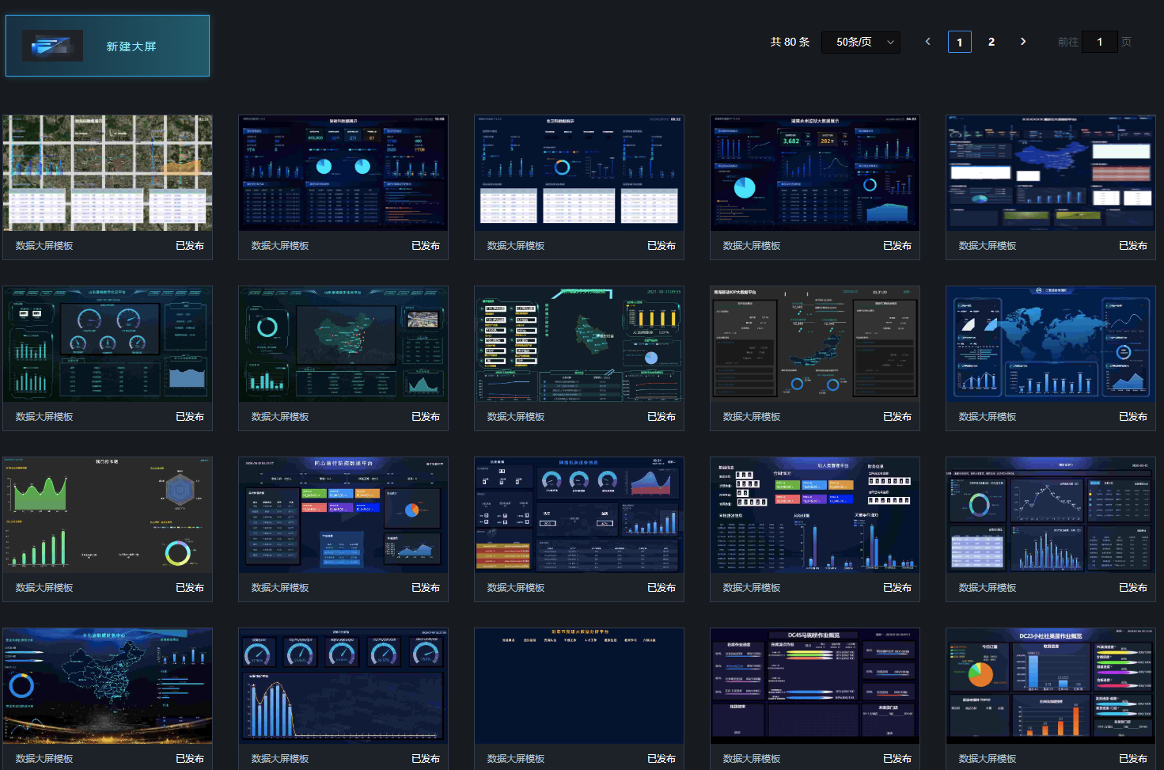Select page 2 in pagination

click(x=991, y=42)
